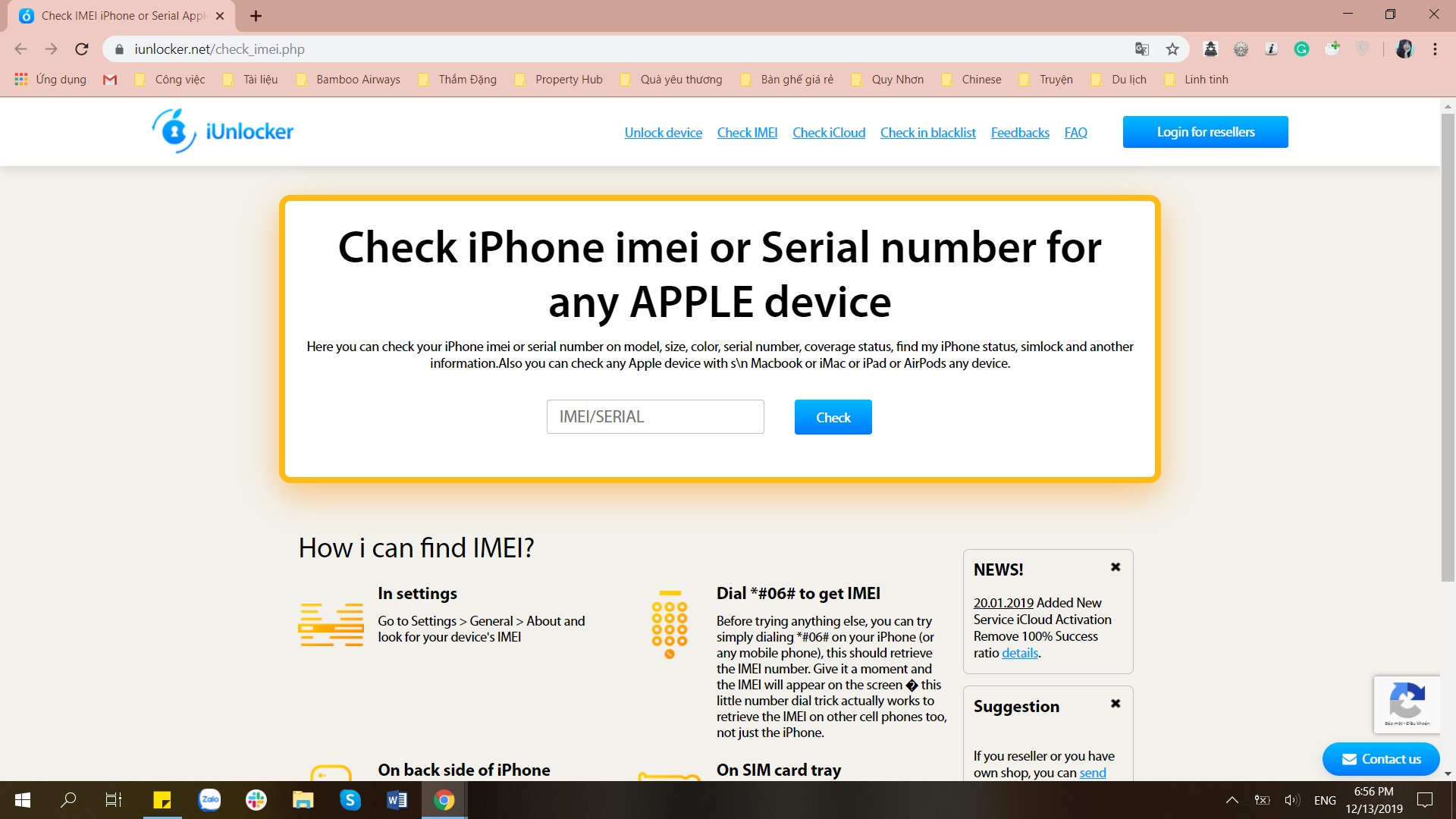Open the iCloud Activation details link
Image resolution: width=1456 pixels, height=819 pixels.
pyautogui.click(x=1019, y=652)
